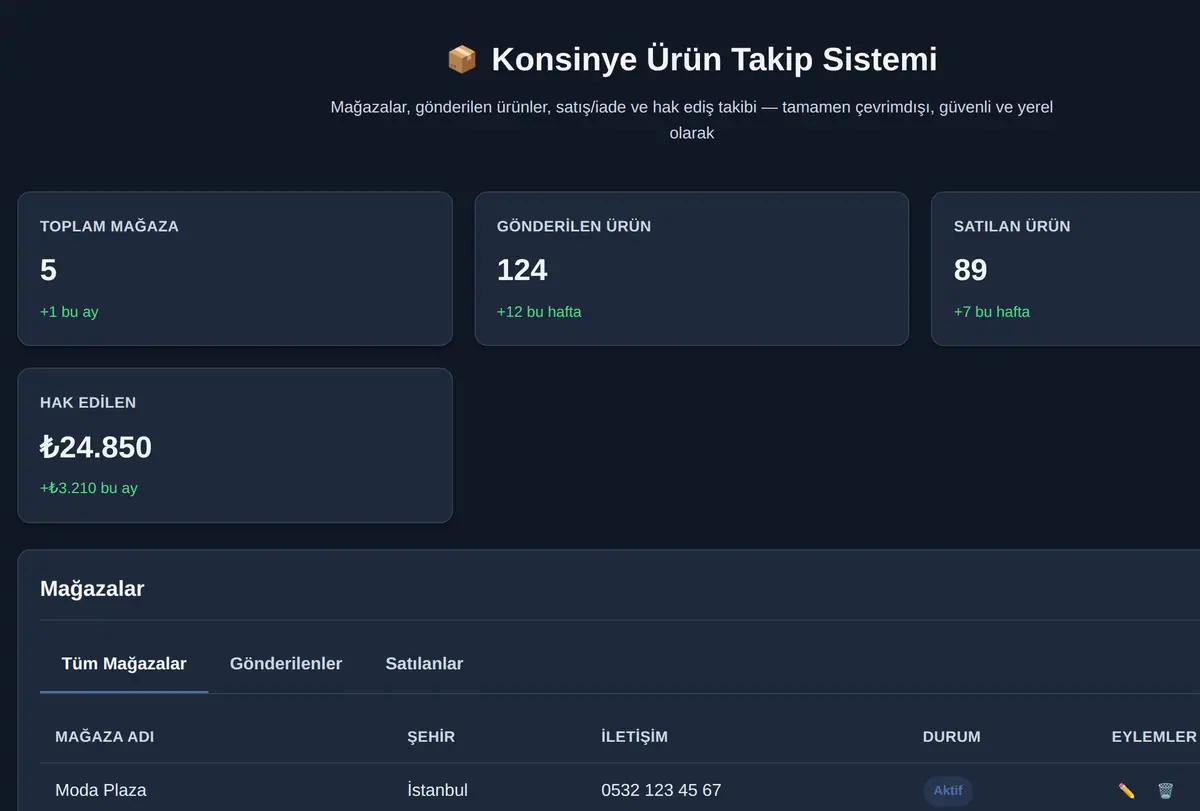1200x811 pixels.
Task: Click the Şehir column header
Action: click(x=431, y=737)
